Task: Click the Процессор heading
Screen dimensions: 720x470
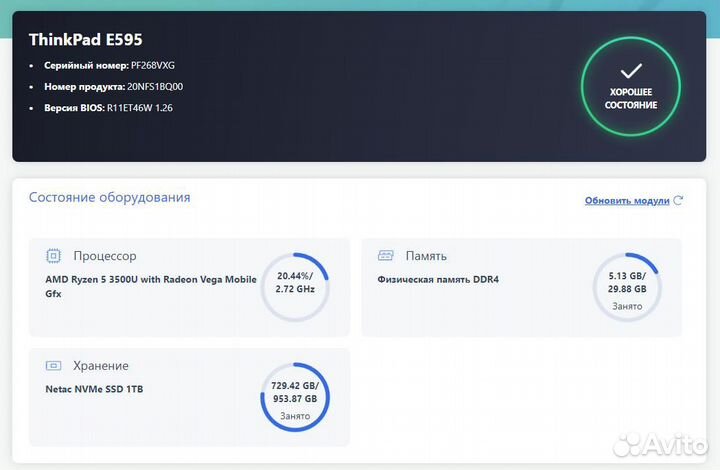Action: 105,256
